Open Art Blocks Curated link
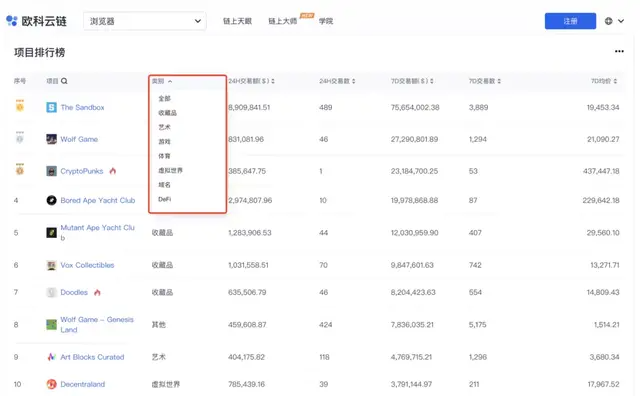 click(x=92, y=357)
